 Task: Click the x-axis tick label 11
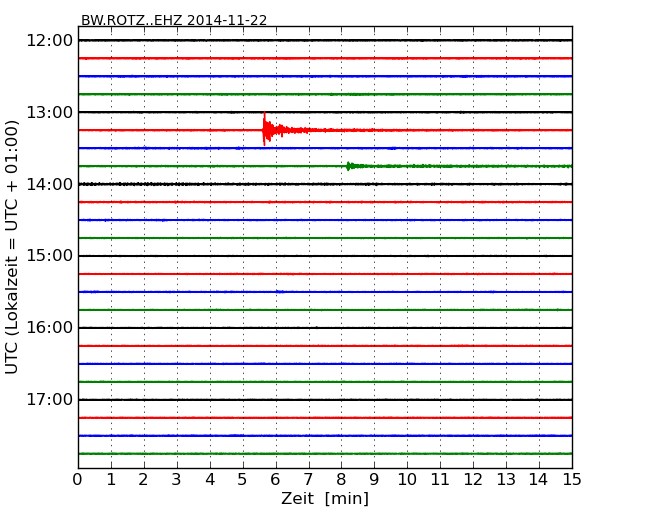pyautogui.click(x=440, y=480)
